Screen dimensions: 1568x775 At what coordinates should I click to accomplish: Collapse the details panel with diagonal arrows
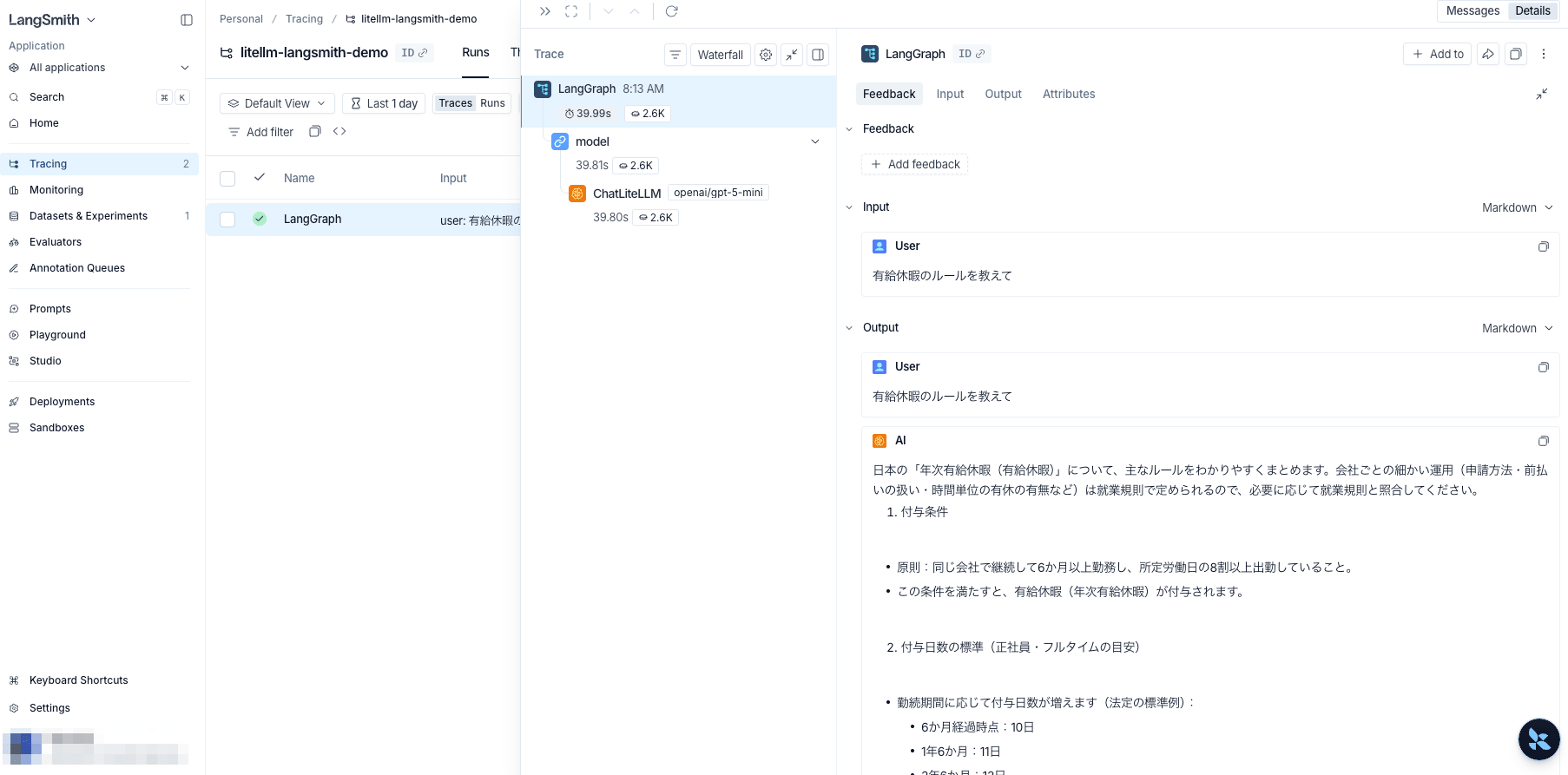point(1542,94)
